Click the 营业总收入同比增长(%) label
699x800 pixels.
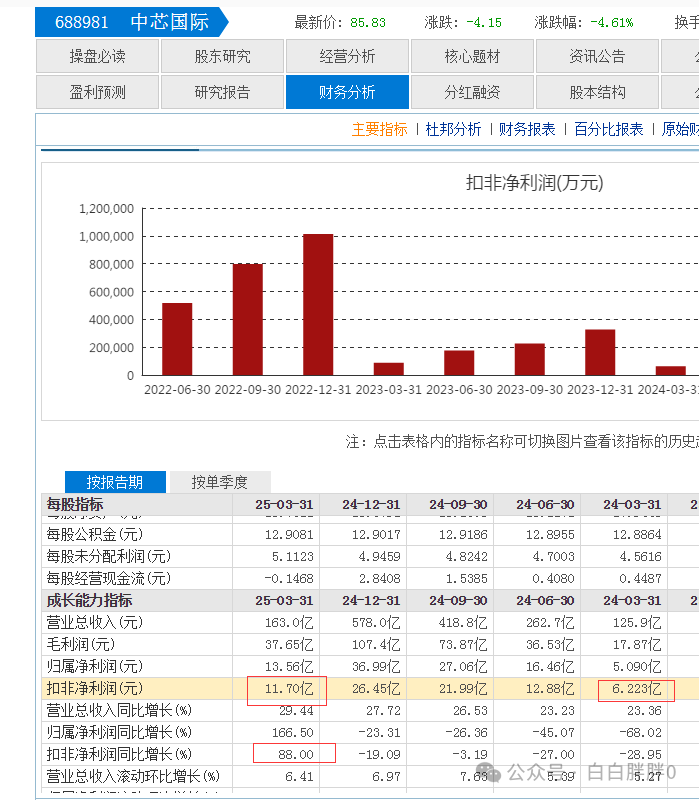[x=119, y=710]
